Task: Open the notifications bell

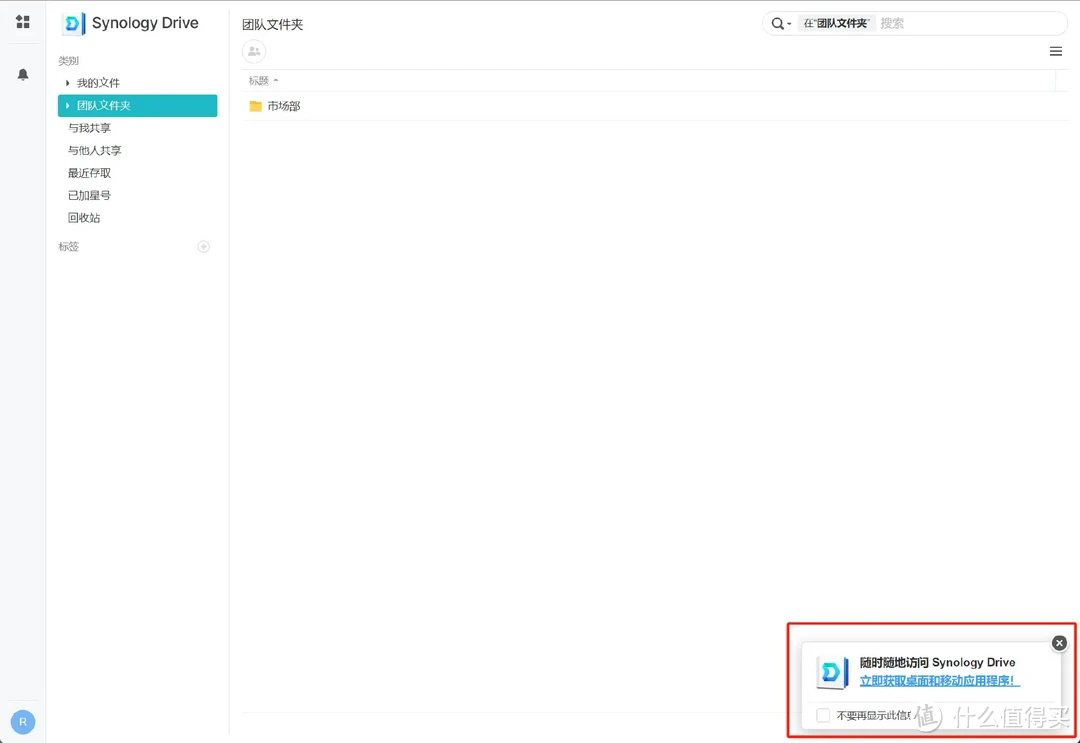Action: pyautogui.click(x=23, y=74)
